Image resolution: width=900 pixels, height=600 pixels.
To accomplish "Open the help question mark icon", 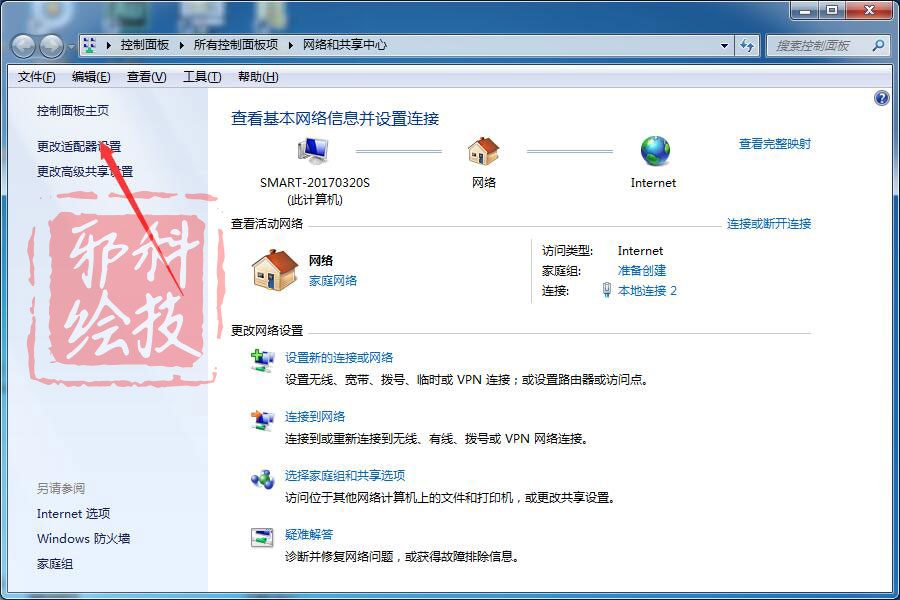I will coord(881,98).
